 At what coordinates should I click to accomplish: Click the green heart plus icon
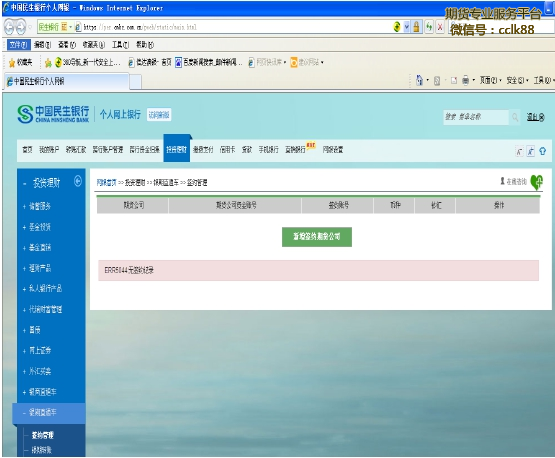(537, 182)
